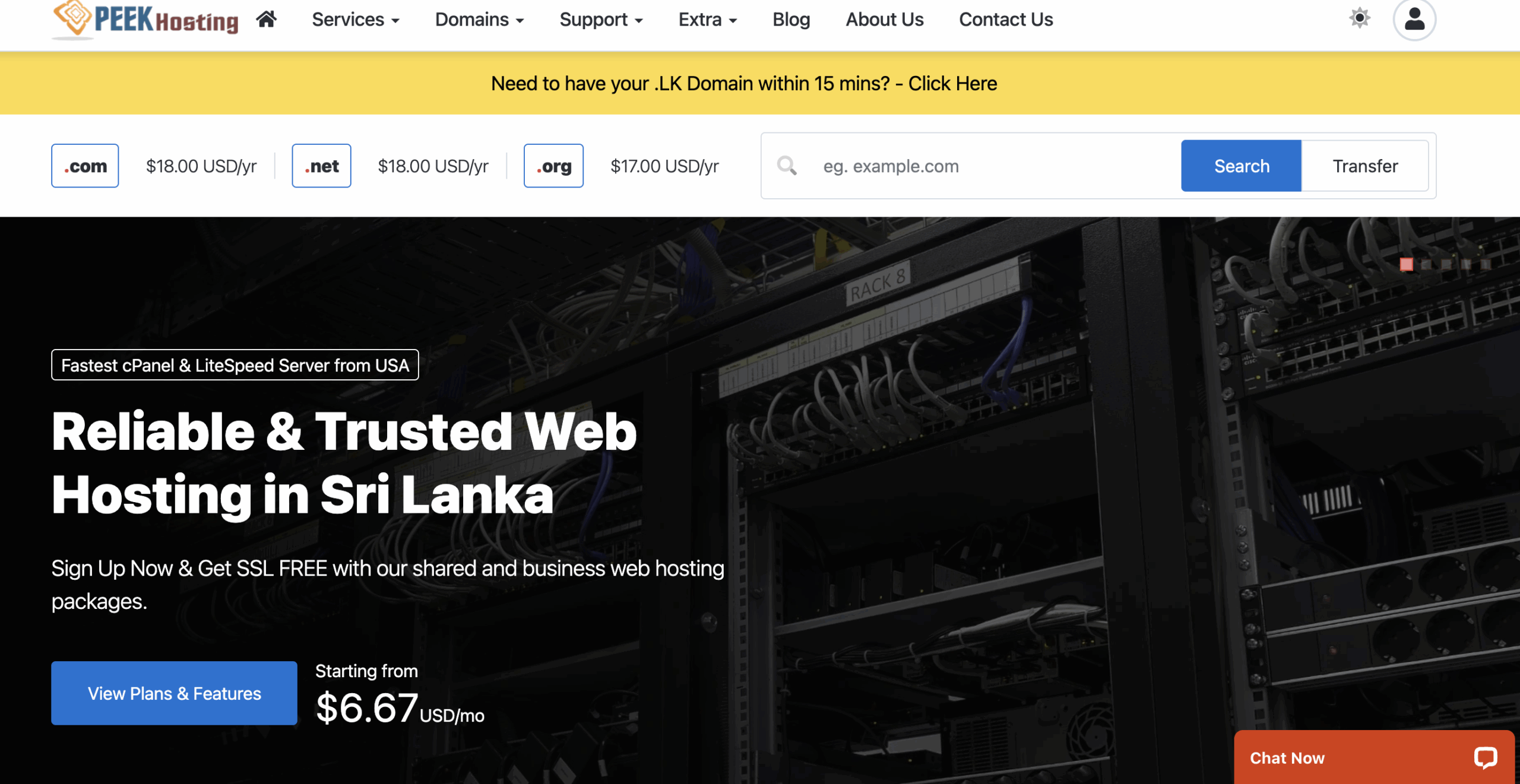Image resolution: width=1520 pixels, height=784 pixels.
Task: Click the Transfer button
Action: coord(1364,166)
